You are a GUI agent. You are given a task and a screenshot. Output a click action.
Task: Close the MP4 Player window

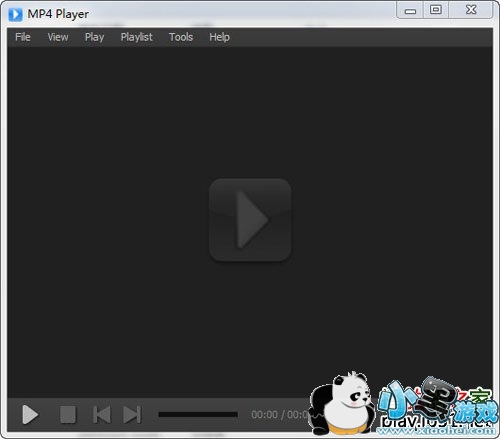(x=471, y=10)
